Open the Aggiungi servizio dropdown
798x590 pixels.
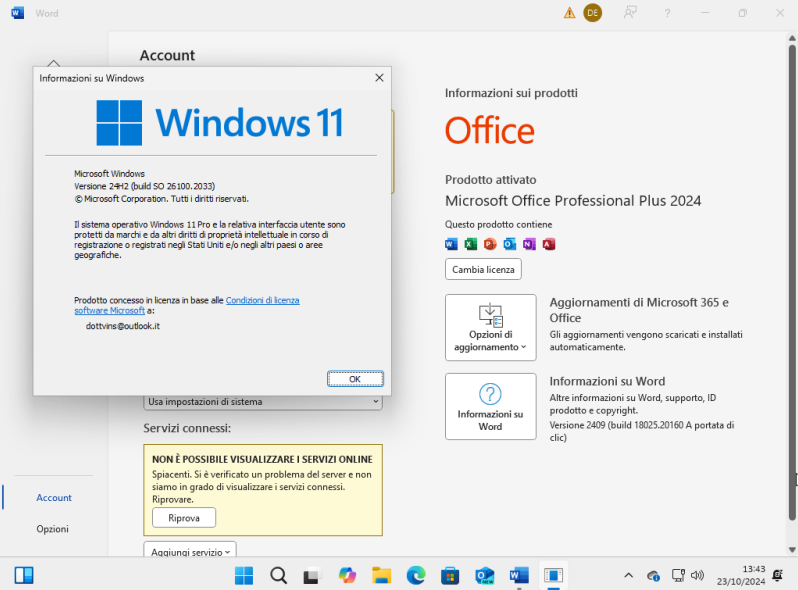pos(190,551)
